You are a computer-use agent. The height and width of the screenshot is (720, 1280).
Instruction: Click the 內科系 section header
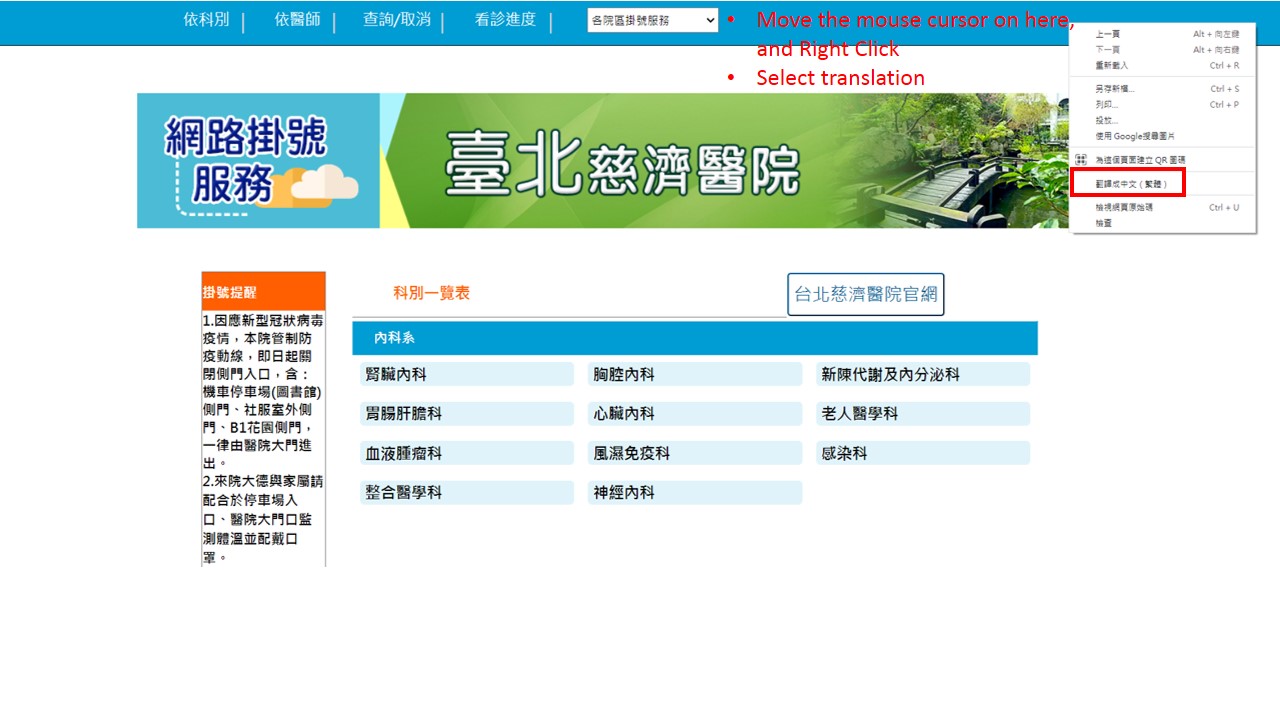click(695, 338)
